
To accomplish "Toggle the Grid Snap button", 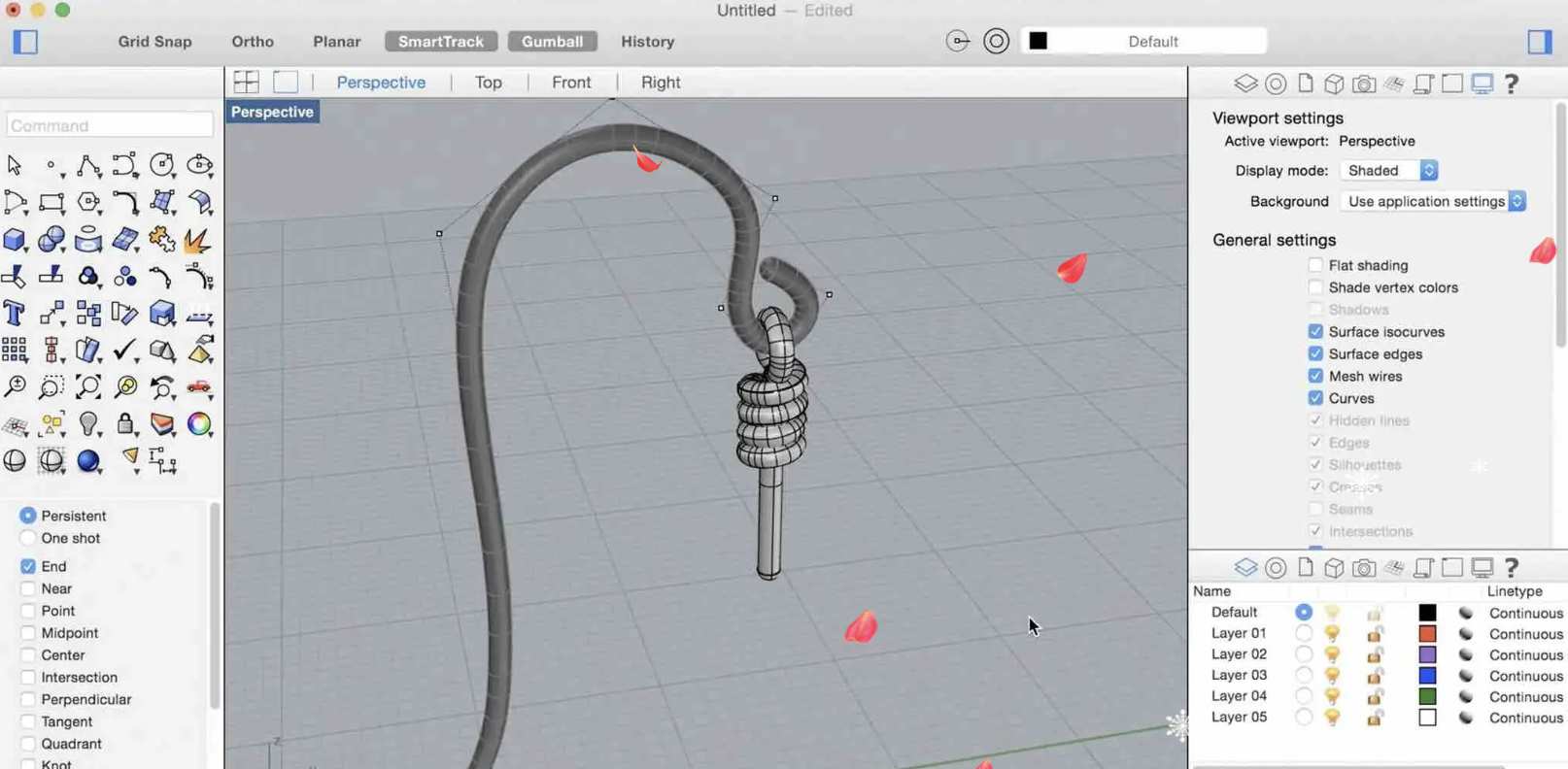I will 154,42.
